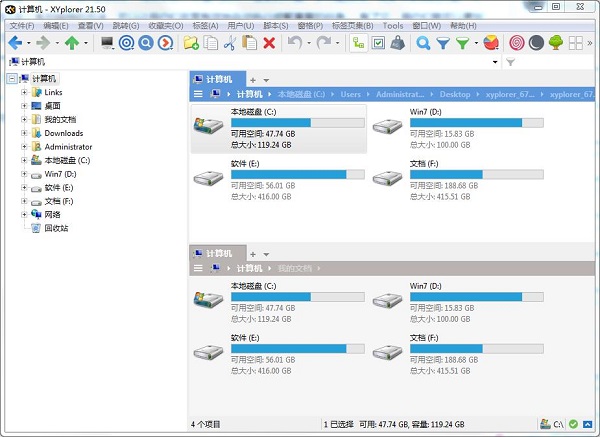This screenshot has width=600, height=437.
Task: Click the Paste clipboard icon
Action: (x=249, y=43)
